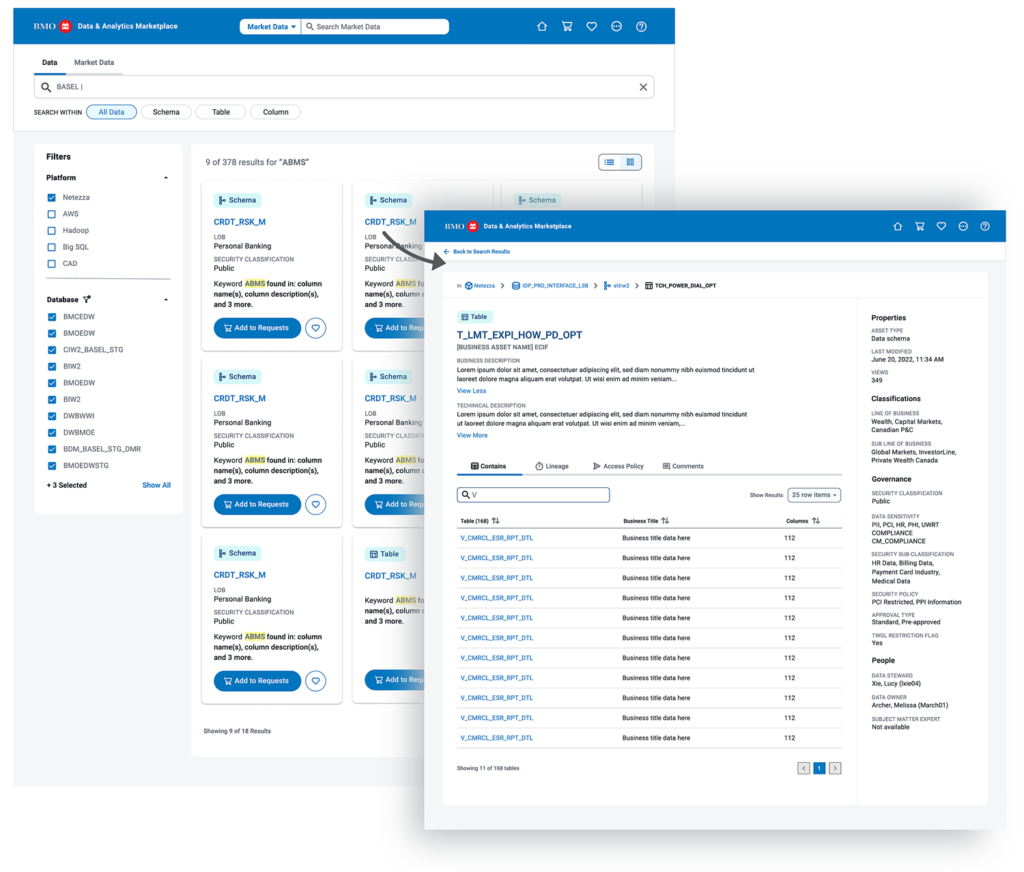Clear the BASEL search with the X icon
1024x872 pixels.
(643, 87)
